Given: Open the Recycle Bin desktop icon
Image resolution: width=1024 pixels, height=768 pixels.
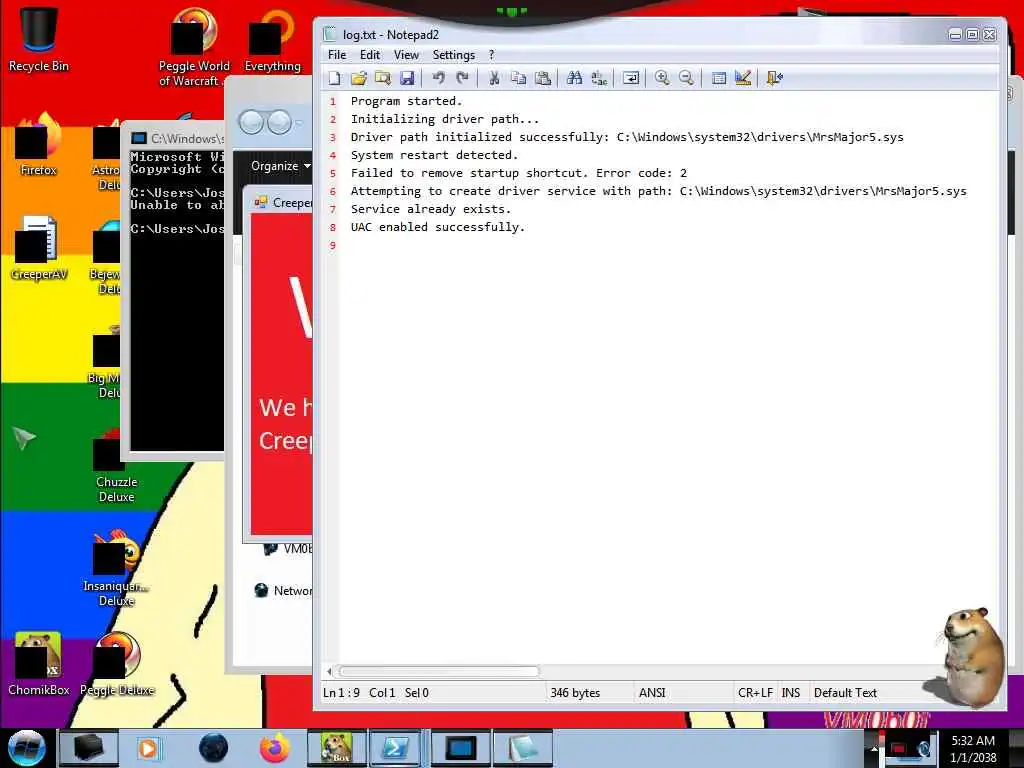Looking at the screenshot, I should [x=39, y=39].
